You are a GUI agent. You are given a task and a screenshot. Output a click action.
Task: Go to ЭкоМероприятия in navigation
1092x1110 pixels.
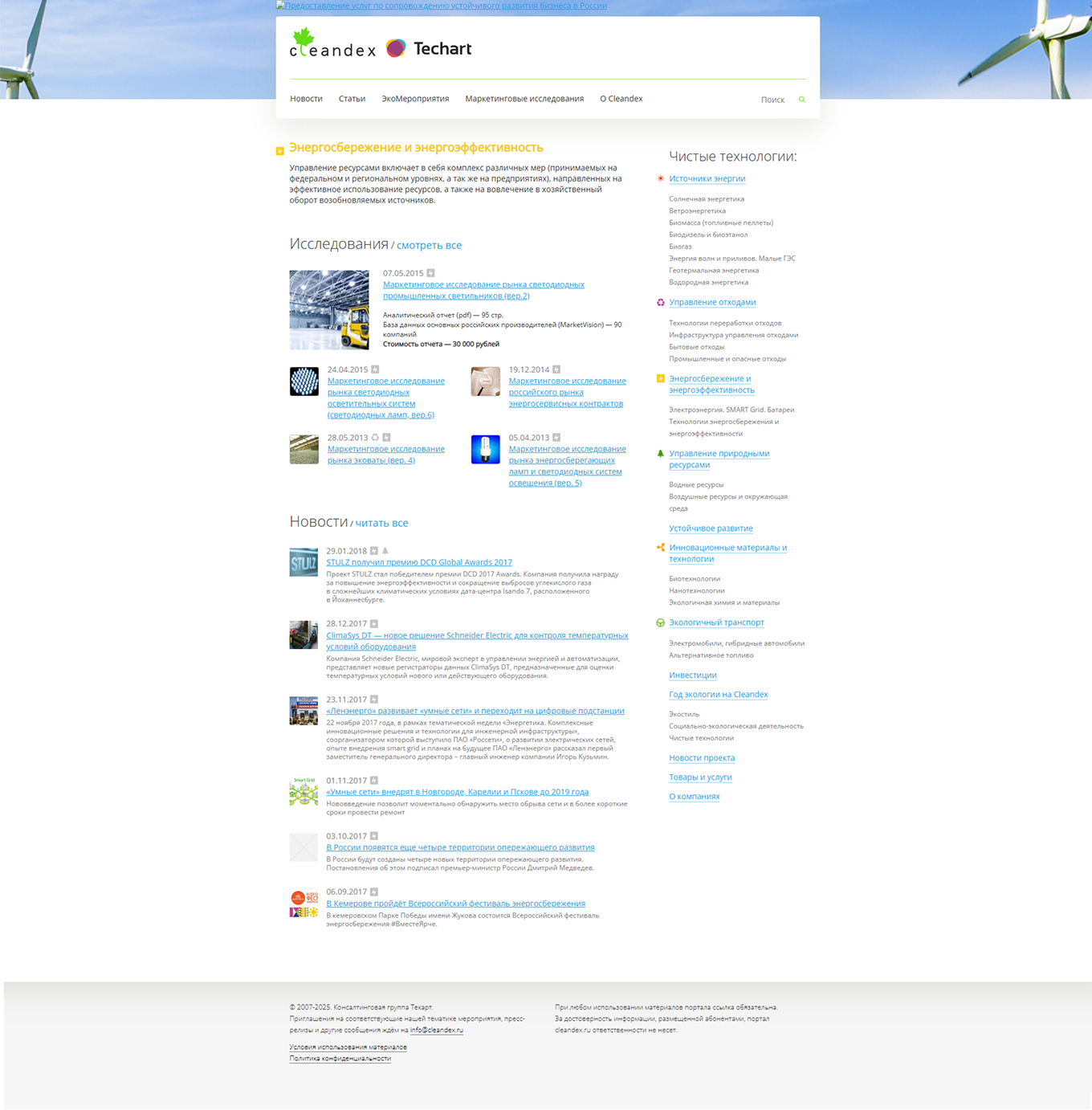pyautogui.click(x=415, y=99)
